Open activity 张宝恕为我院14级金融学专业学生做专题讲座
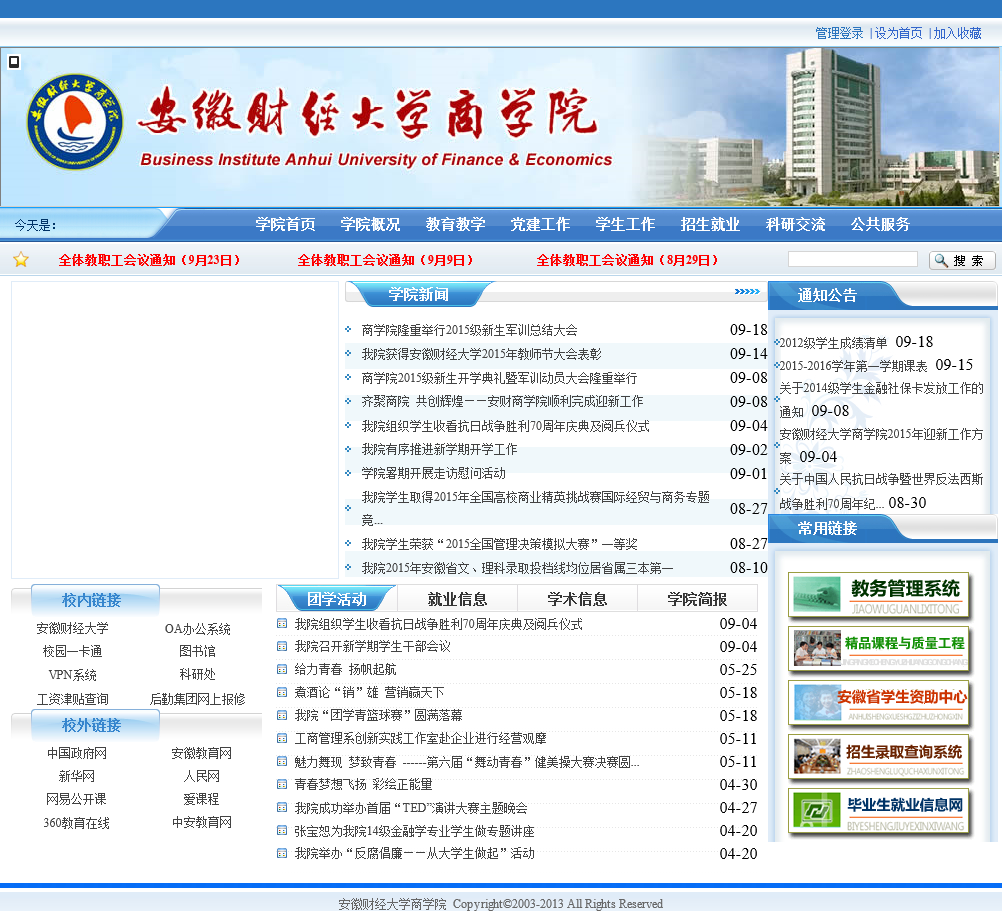The width and height of the screenshot is (1002, 911). pyautogui.click(x=414, y=832)
